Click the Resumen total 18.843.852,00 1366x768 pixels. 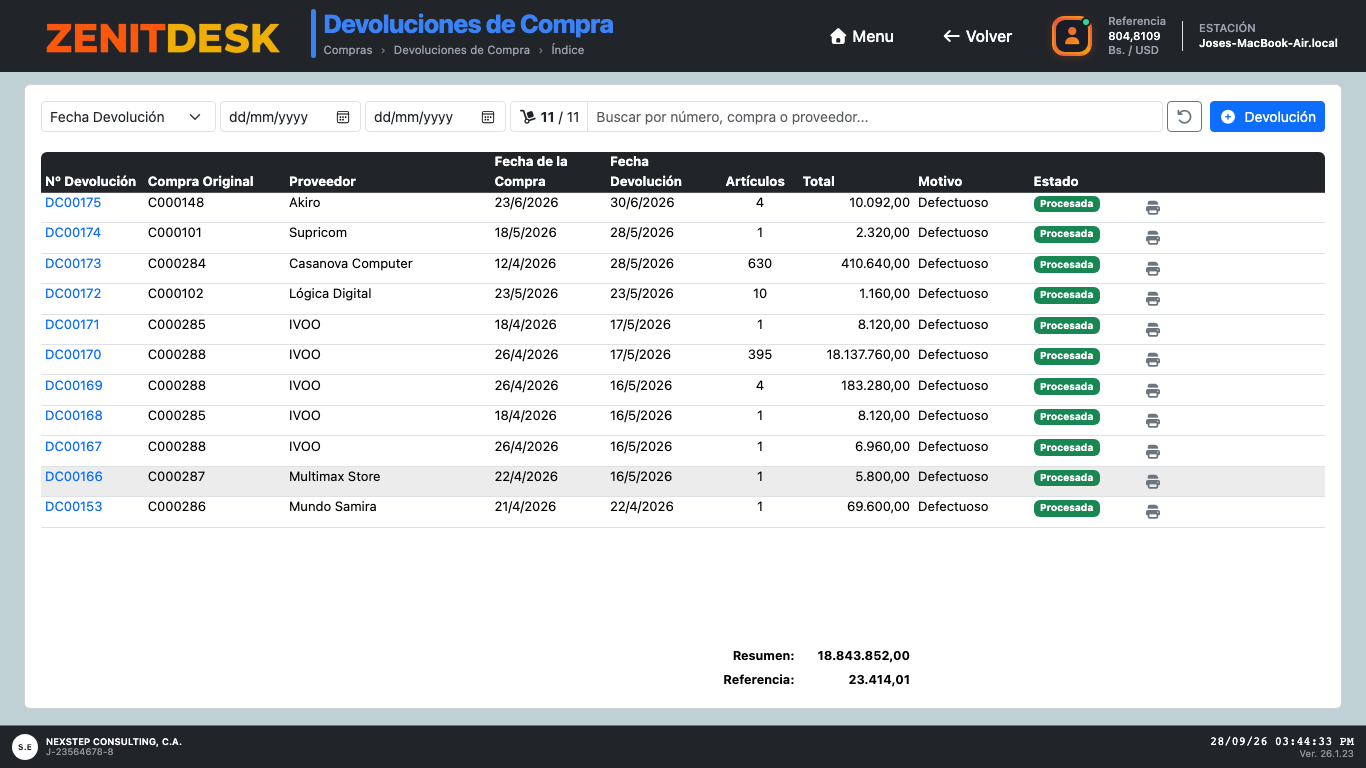(864, 656)
